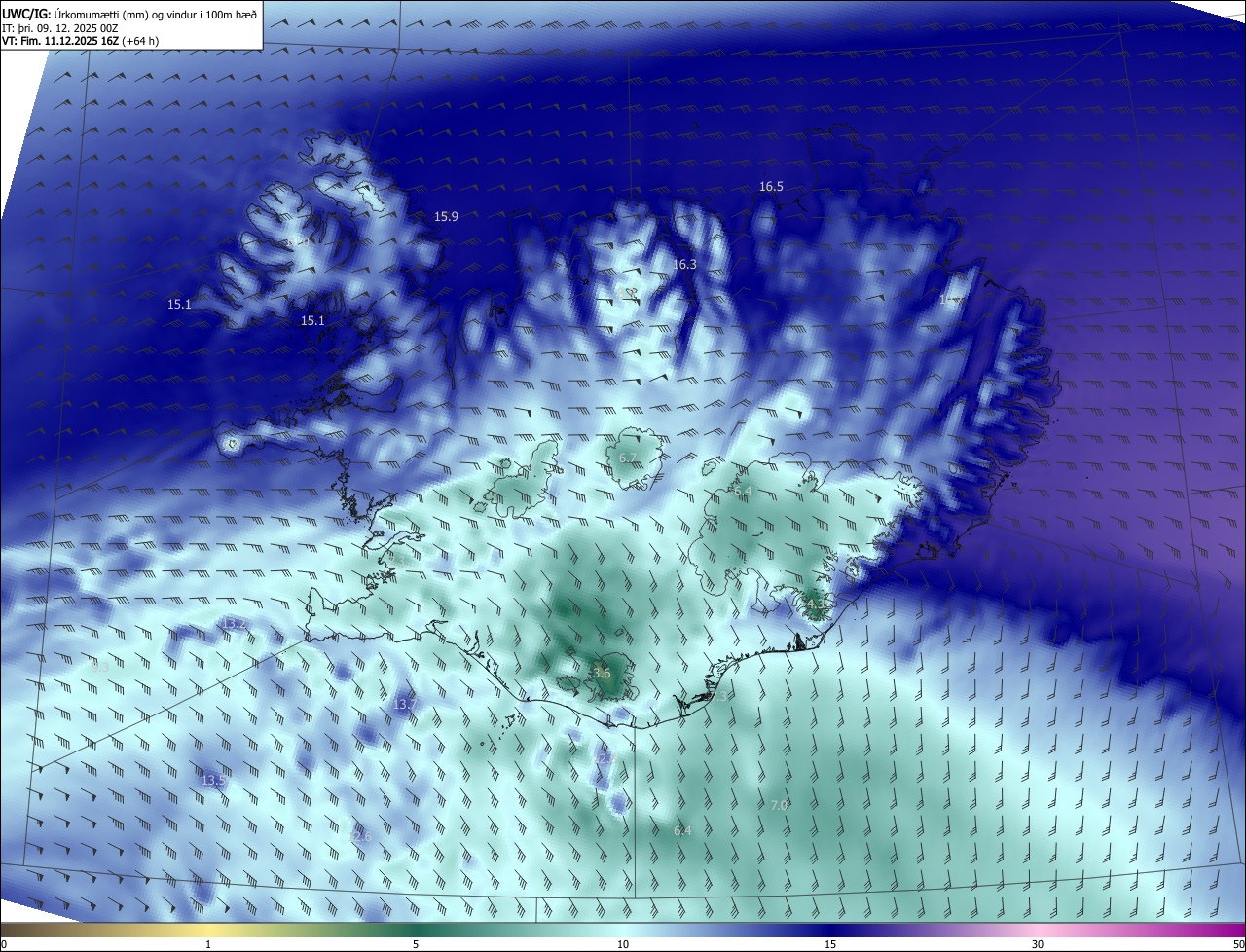Click the 13.2 value southwest of Reykjanes
Screen dimensions: 1246x952
click(234, 624)
